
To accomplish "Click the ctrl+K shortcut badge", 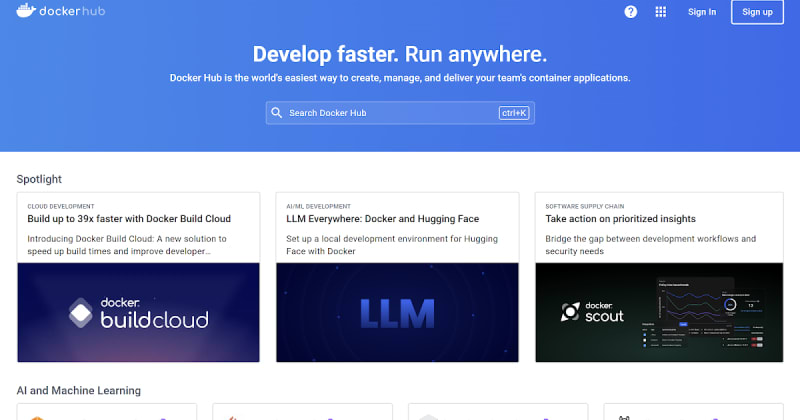I will (x=513, y=113).
